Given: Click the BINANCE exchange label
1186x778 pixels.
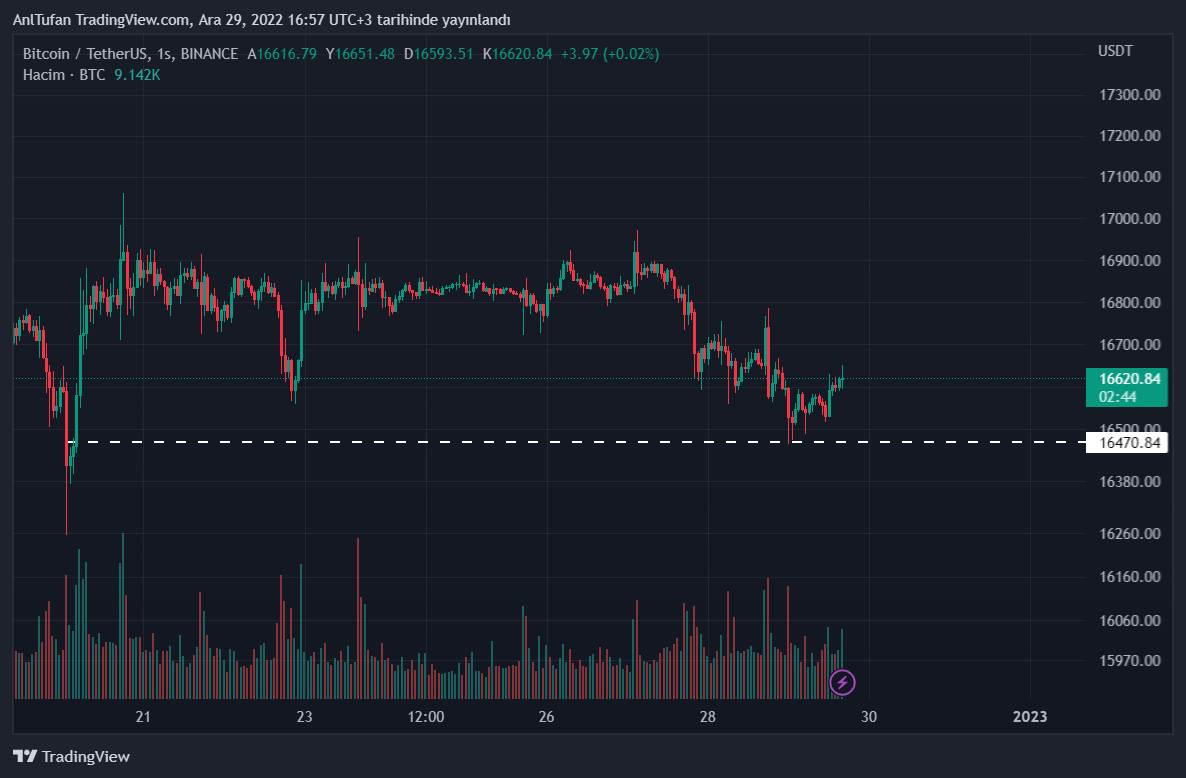Looking at the screenshot, I should (x=210, y=54).
